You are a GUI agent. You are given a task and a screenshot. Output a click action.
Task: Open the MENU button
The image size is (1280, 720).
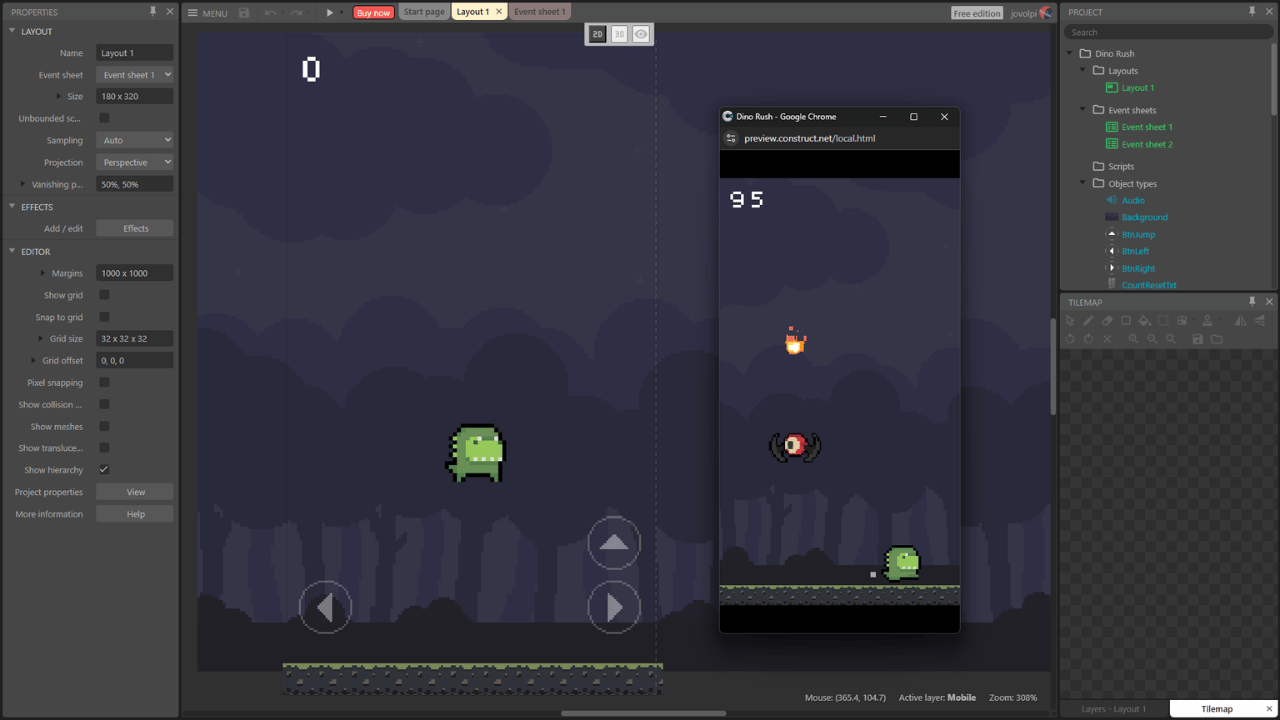[x=207, y=13]
